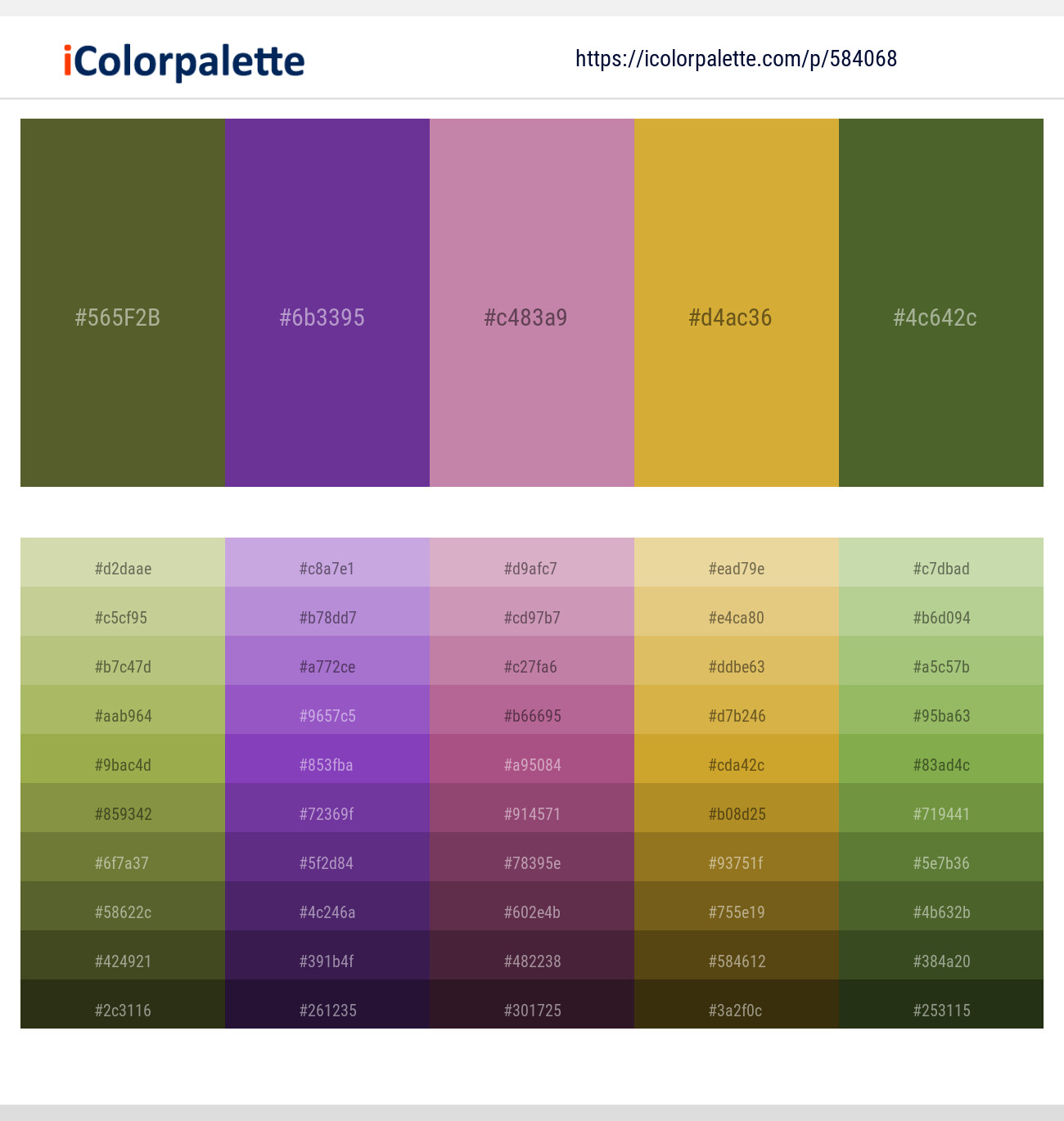The width and height of the screenshot is (1064, 1121).
Task: Click the #301725 dark maroon shade
Action: point(531,1010)
